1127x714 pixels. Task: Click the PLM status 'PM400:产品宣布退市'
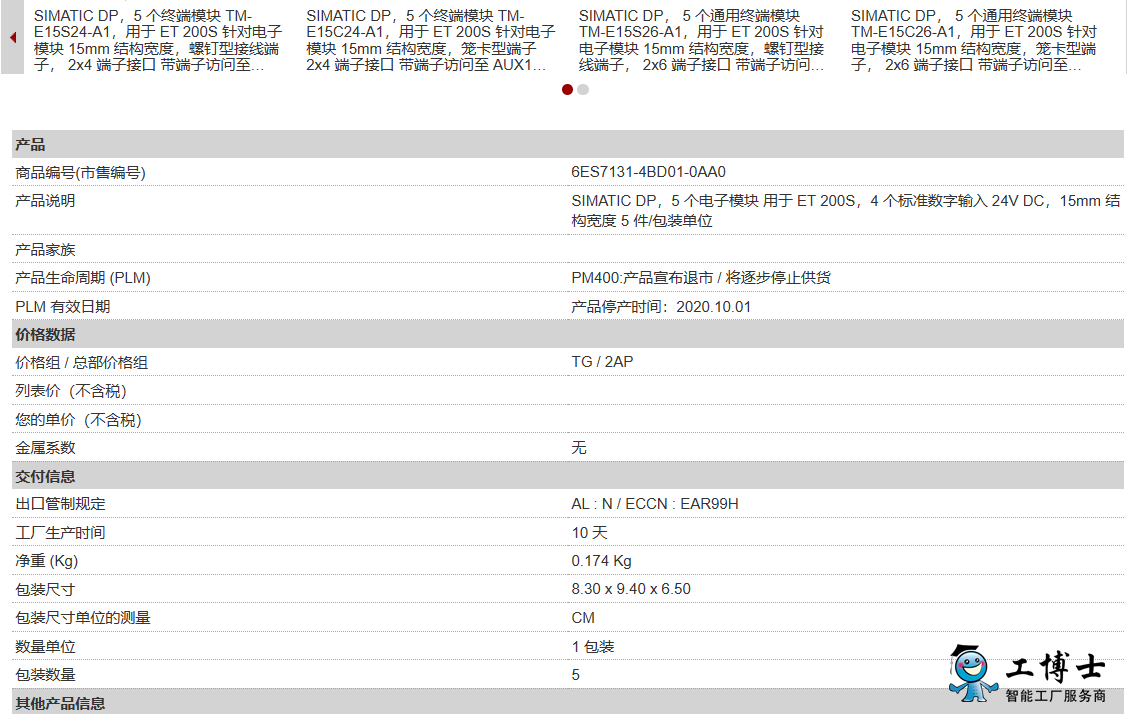[x=642, y=278]
